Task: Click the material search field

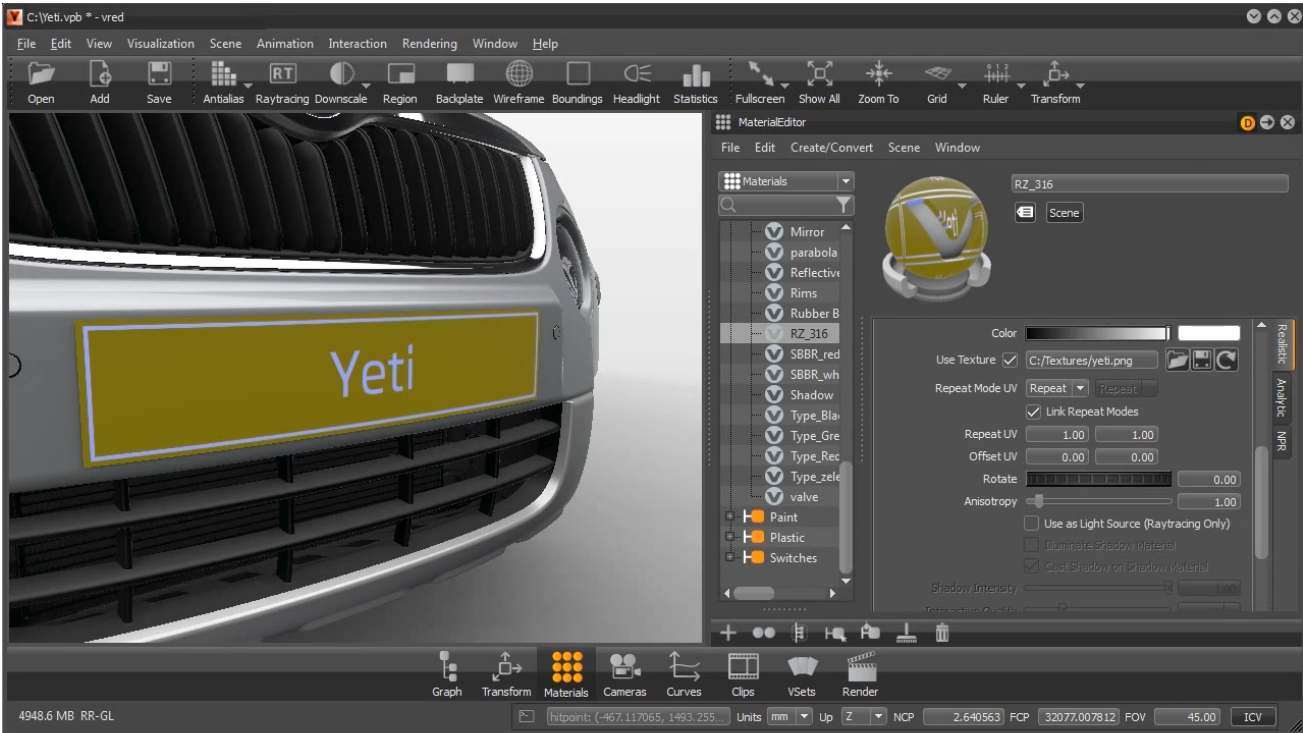Action: click(786, 205)
